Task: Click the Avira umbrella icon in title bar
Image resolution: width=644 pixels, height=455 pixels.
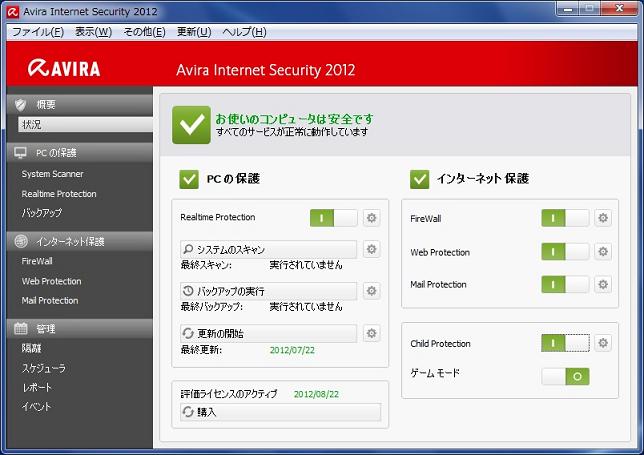Action: pyautogui.click(x=13, y=12)
